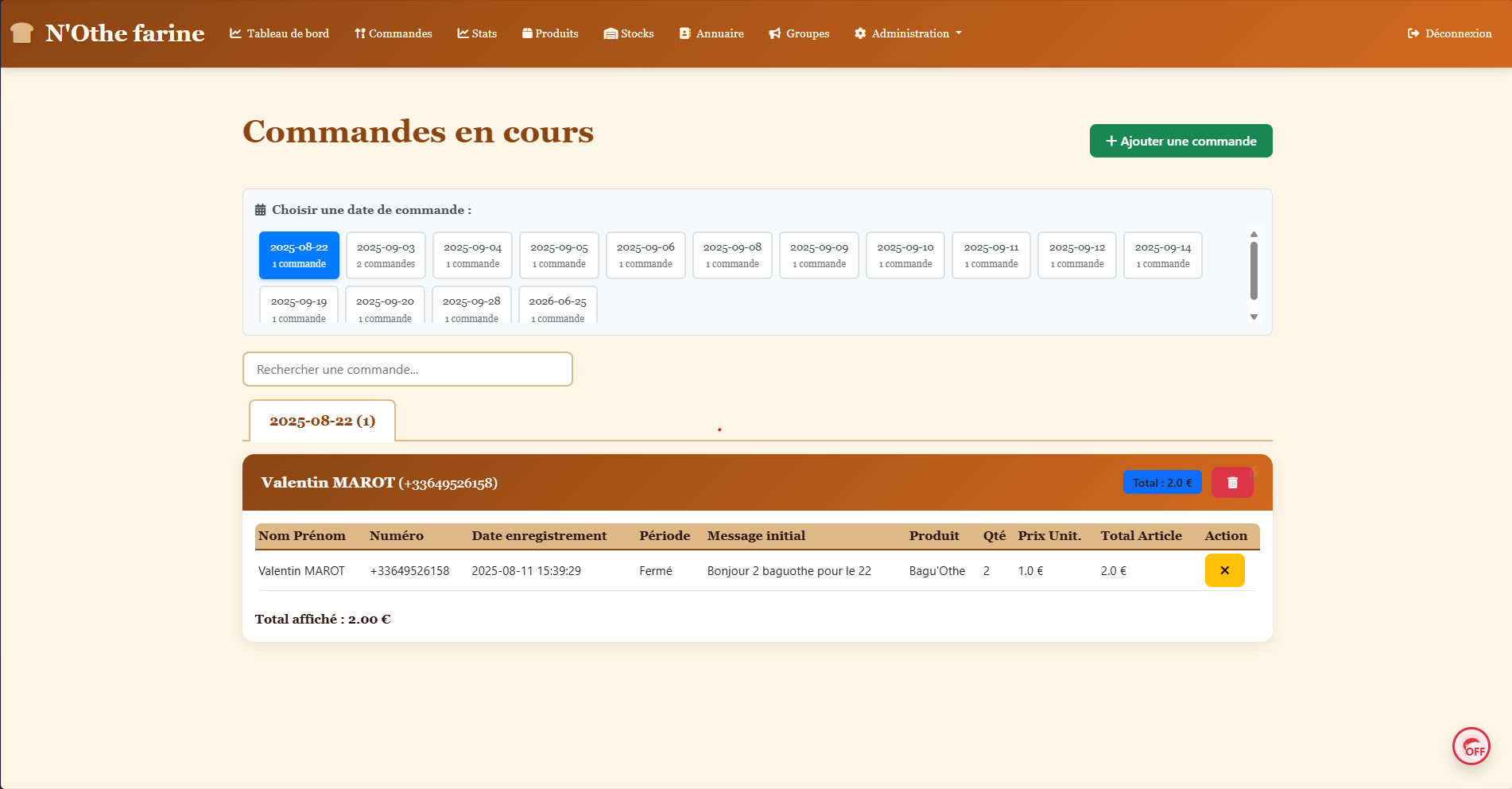1512x789 pixels.
Task: Open the Administration dropdown menu
Action: (x=908, y=33)
